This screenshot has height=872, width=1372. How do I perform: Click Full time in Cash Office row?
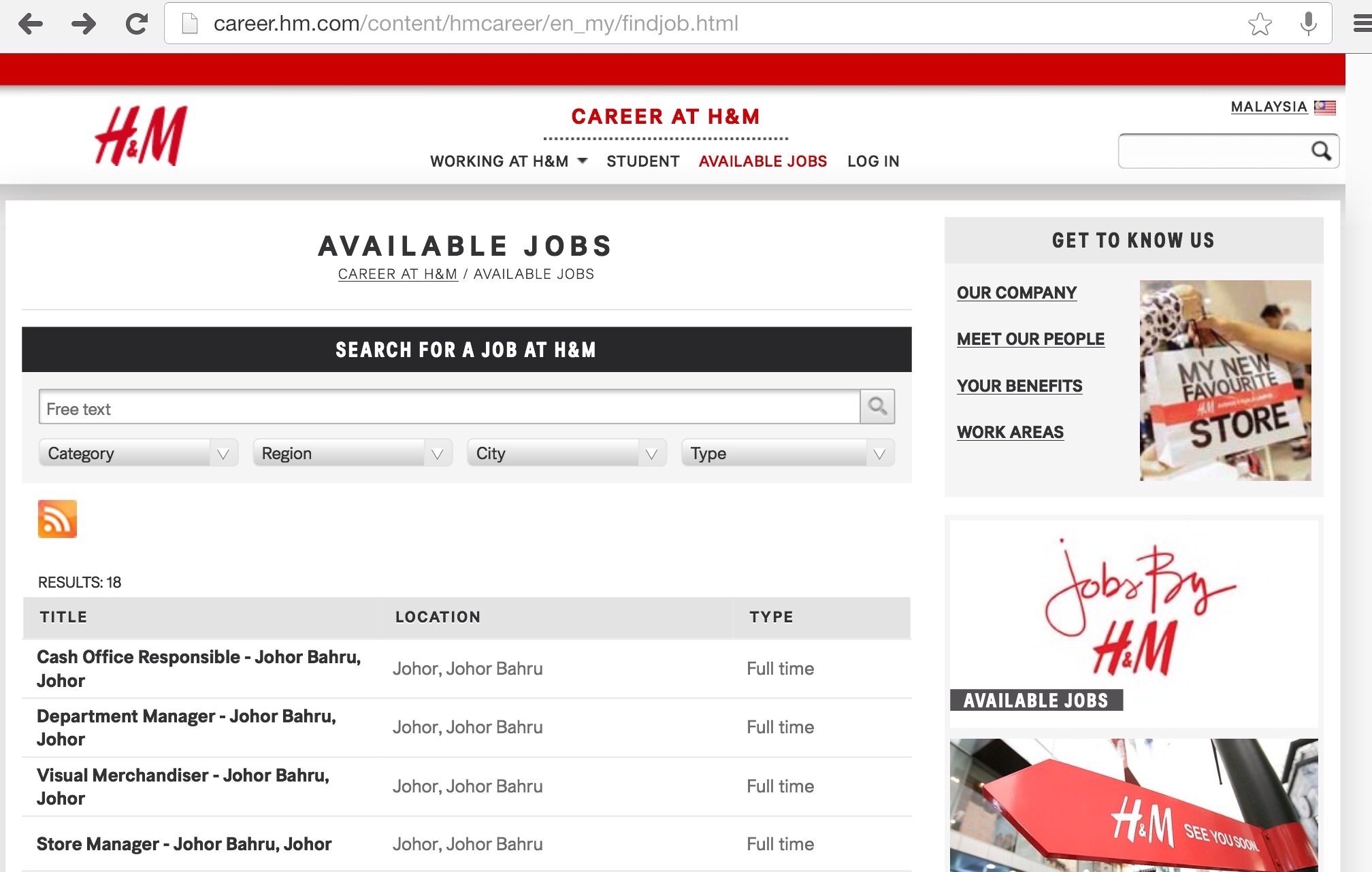point(780,669)
